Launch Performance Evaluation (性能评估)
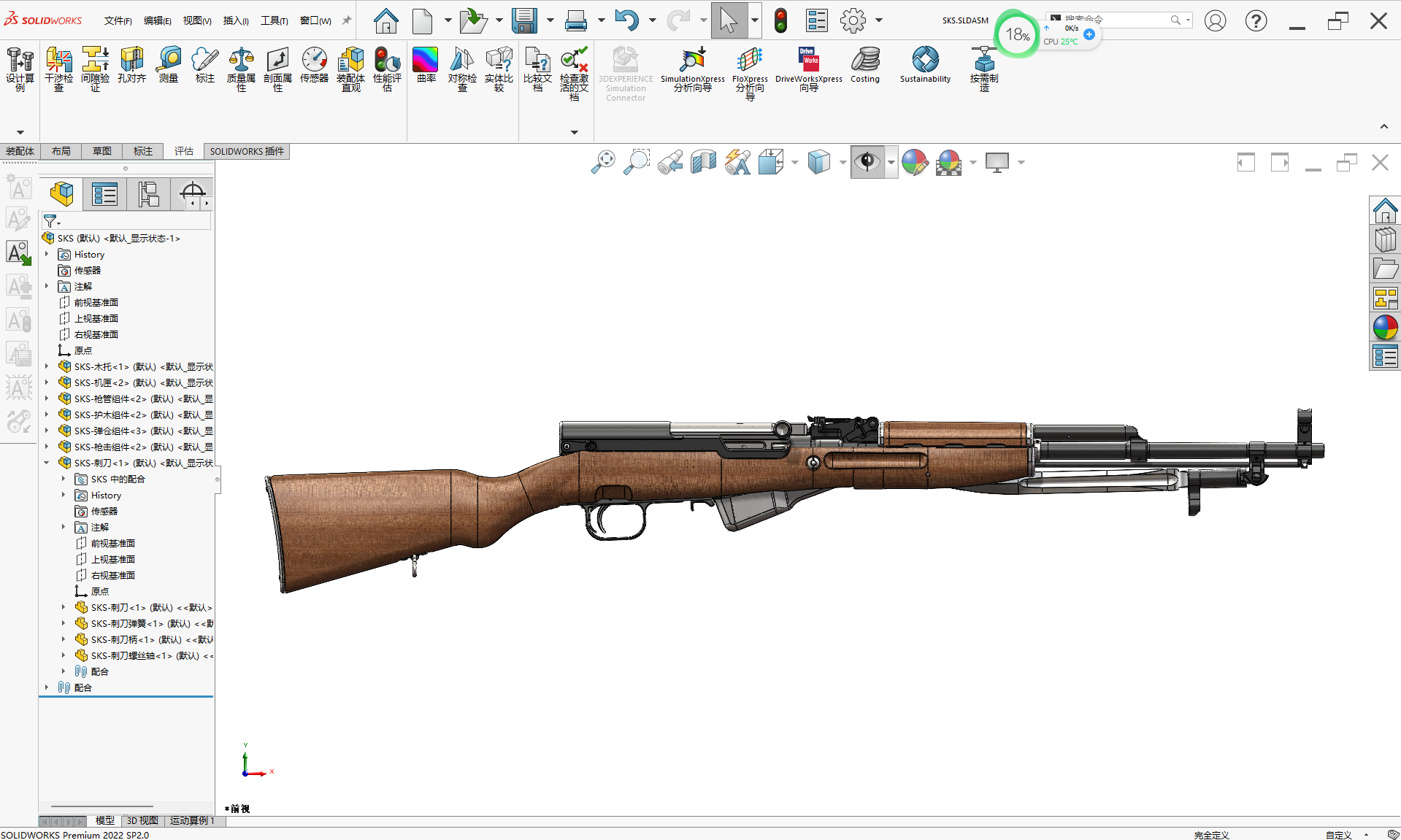The image size is (1401, 840). pyautogui.click(x=387, y=69)
